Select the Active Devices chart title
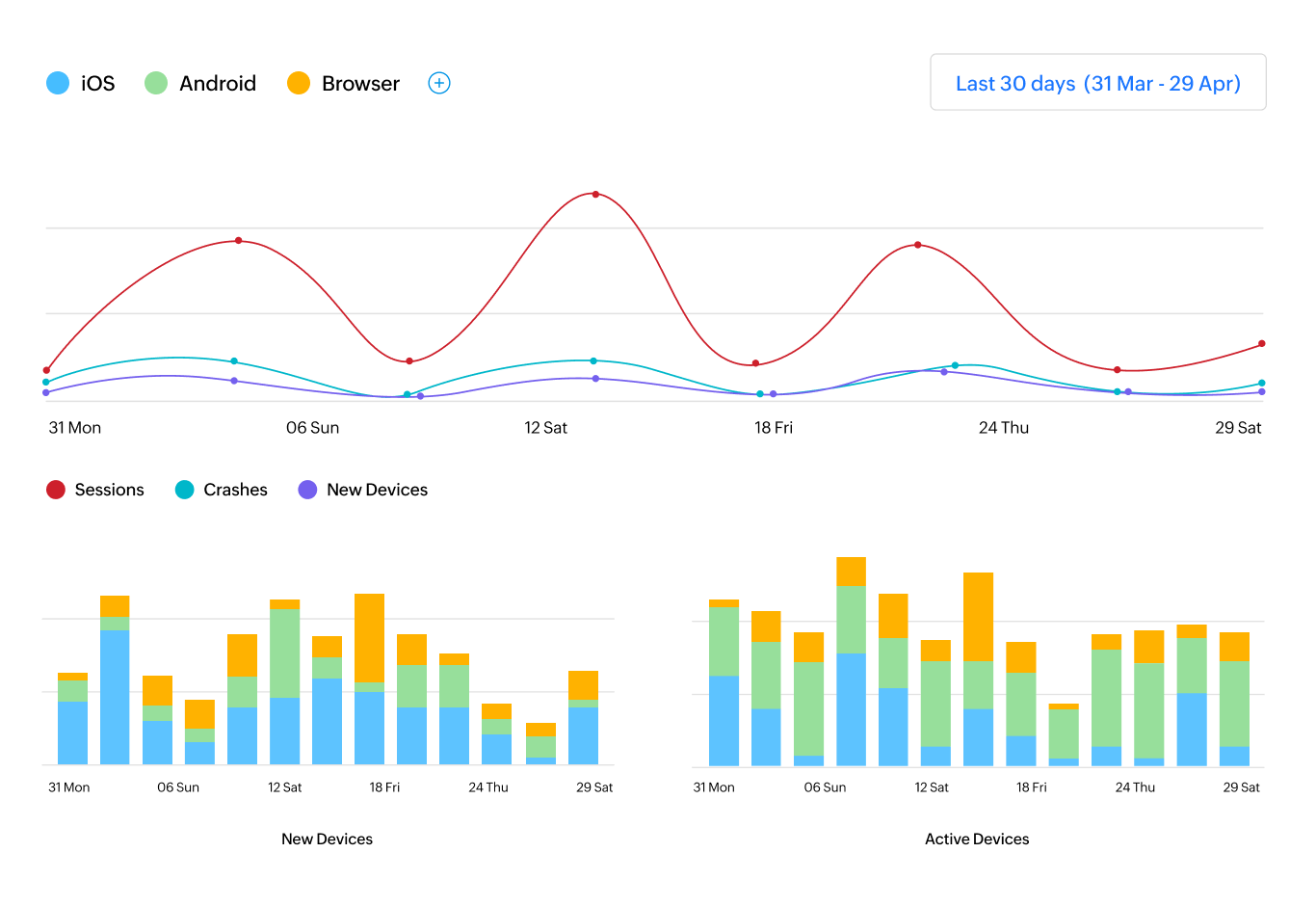This screenshot has width=1316, height=906. tap(976, 839)
